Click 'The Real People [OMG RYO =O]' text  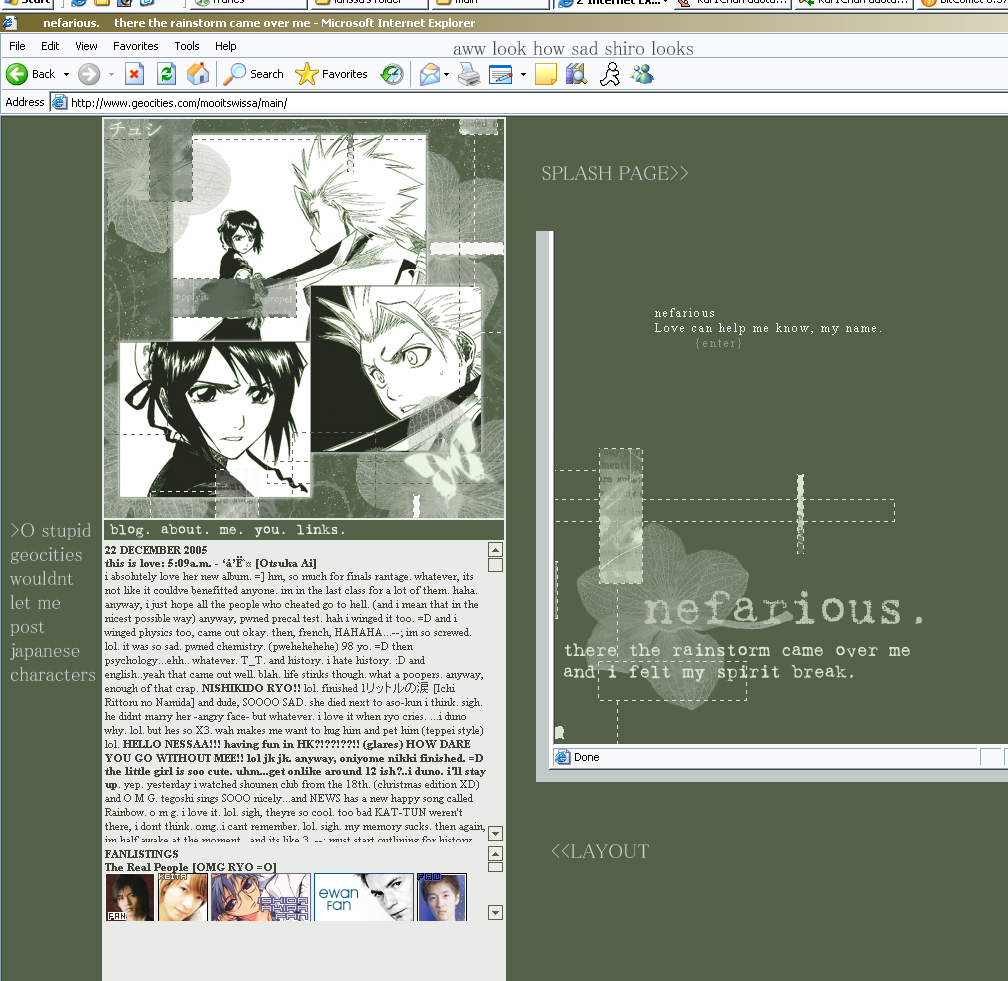[190, 867]
